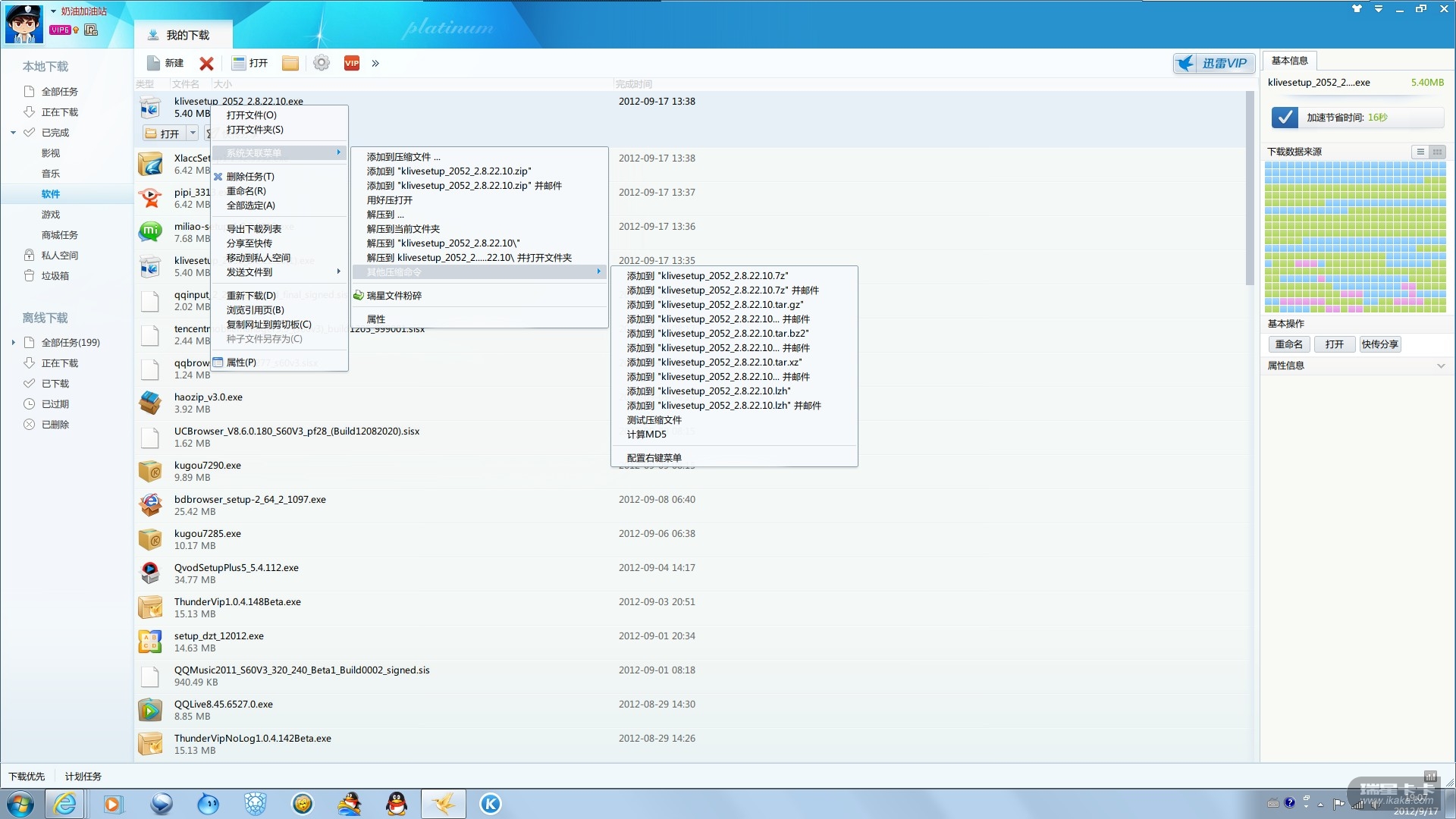Image resolution: width=1456 pixels, height=819 pixels.
Task: Click the 重命名 button in side panel
Action: coord(1288,344)
